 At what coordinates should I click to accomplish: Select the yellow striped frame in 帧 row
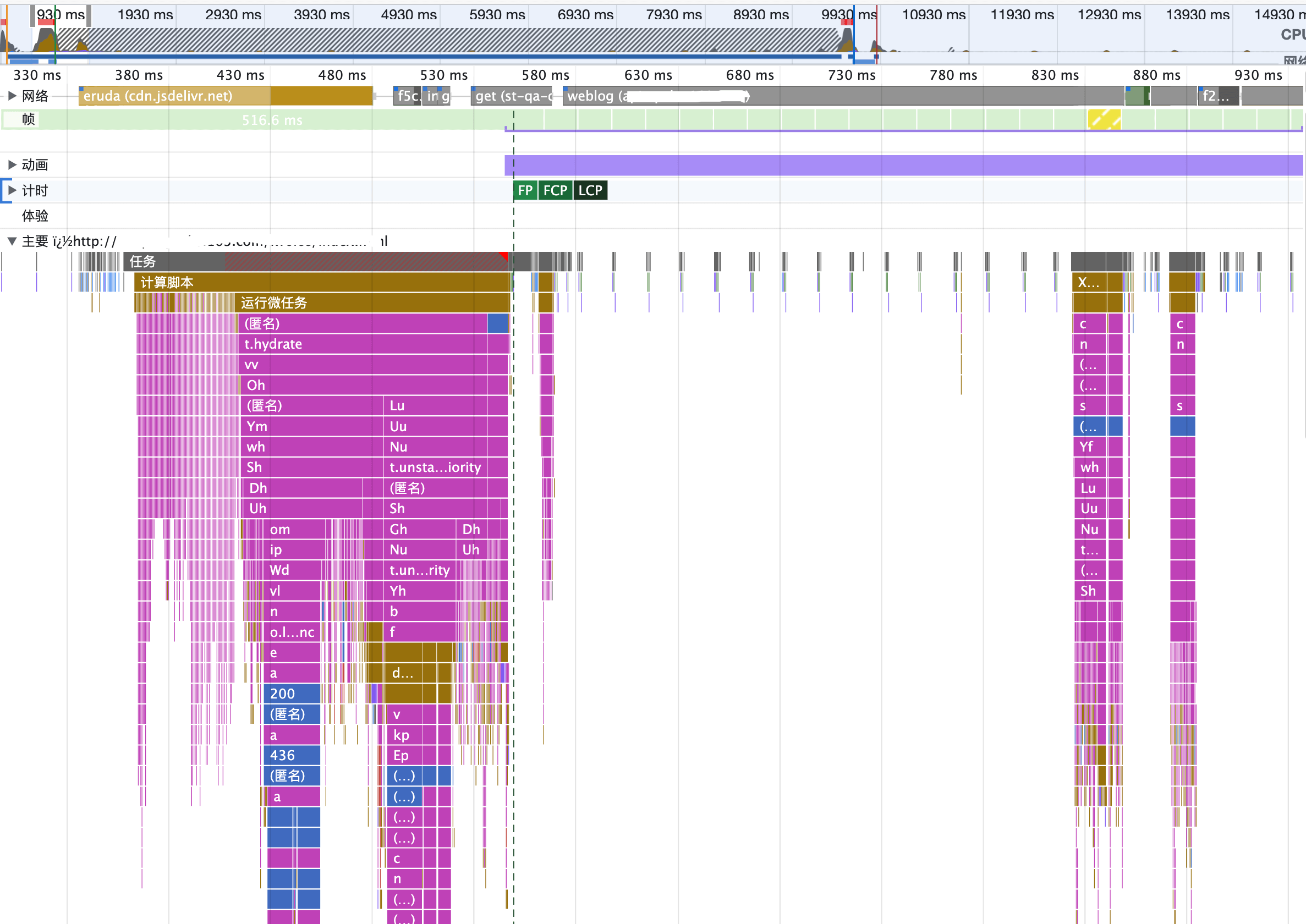(x=1104, y=120)
